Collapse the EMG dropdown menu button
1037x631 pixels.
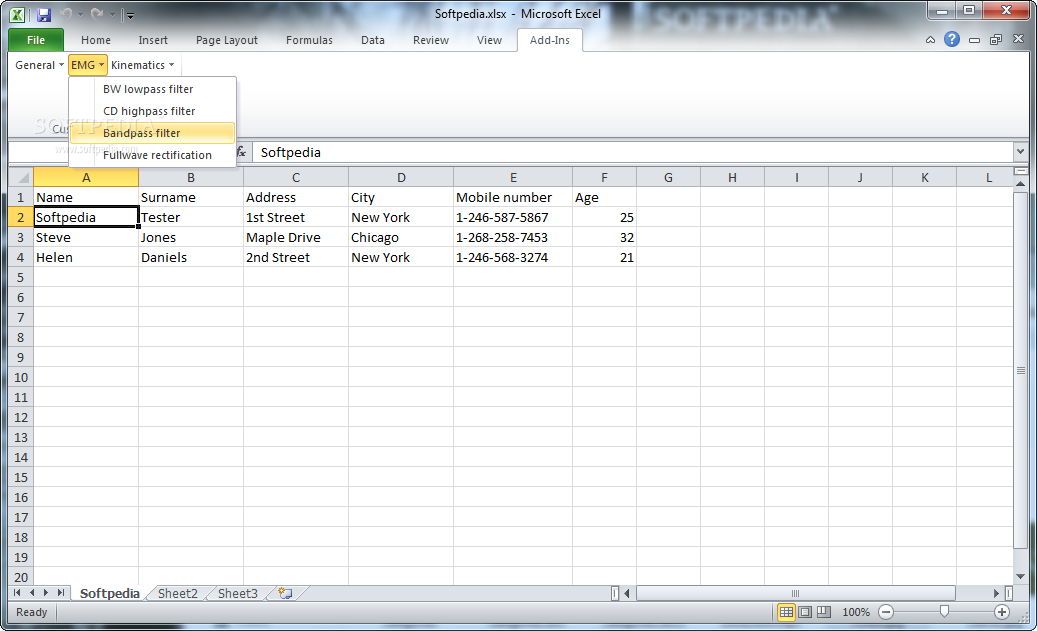tap(87, 65)
